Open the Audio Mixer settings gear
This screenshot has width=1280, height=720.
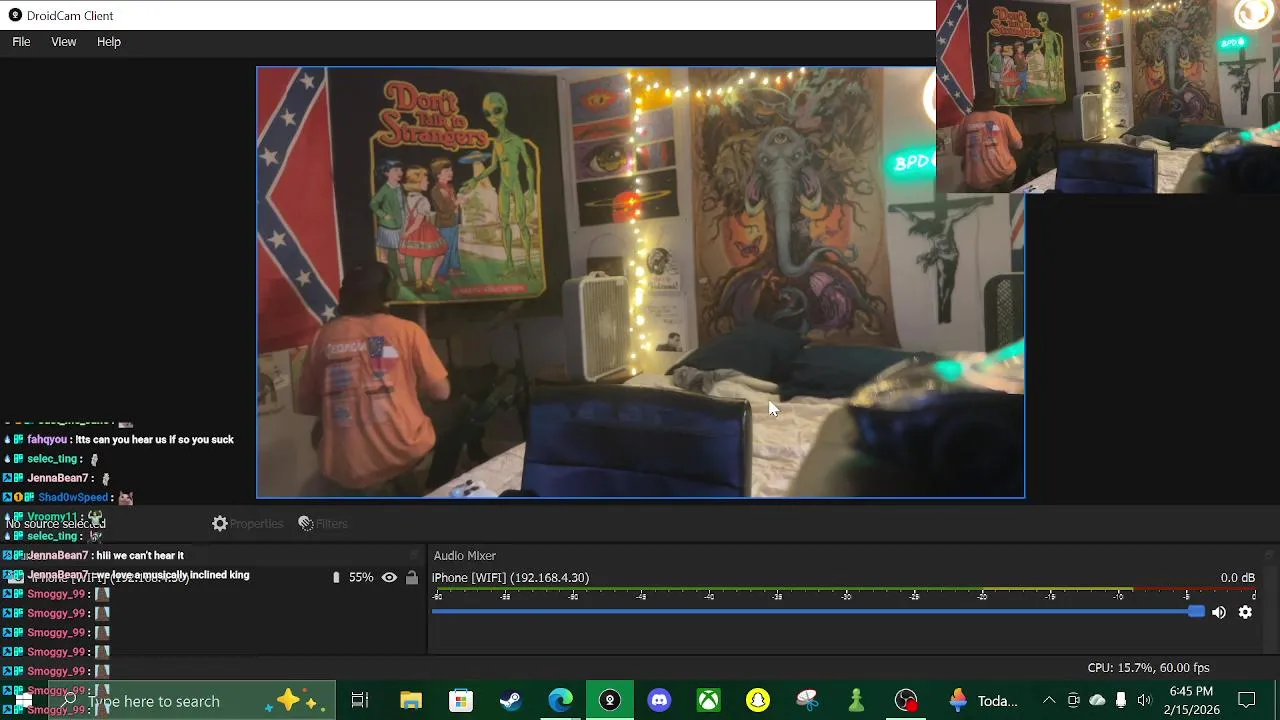[x=1245, y=613]
